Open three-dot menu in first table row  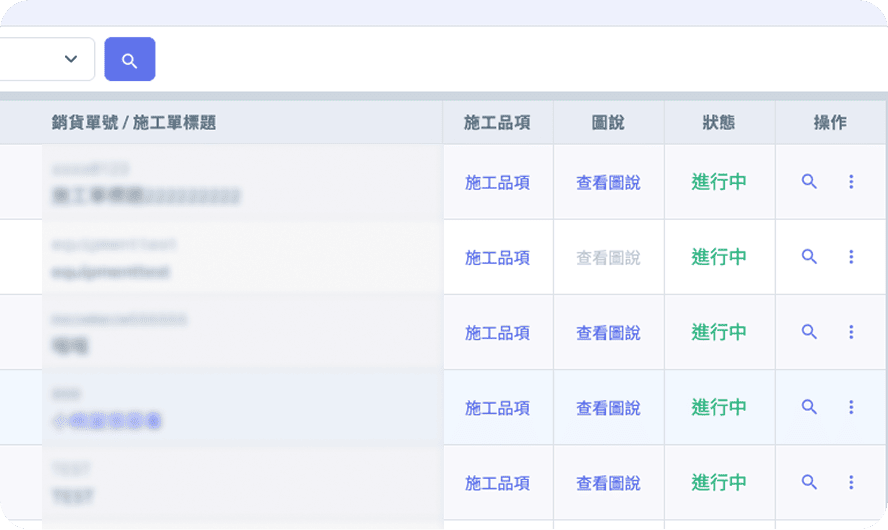click(851, 182)
